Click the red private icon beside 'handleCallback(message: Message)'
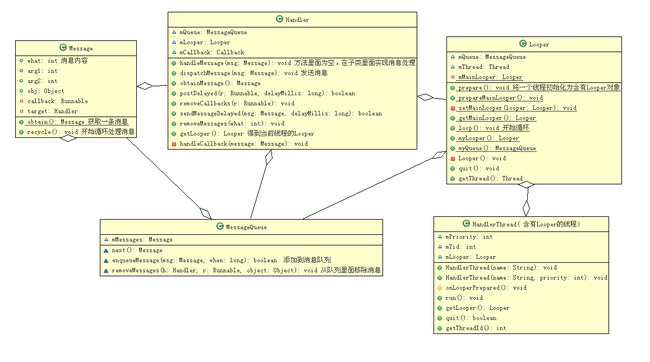This screenshot has width=650, height=362. point(174,144)
